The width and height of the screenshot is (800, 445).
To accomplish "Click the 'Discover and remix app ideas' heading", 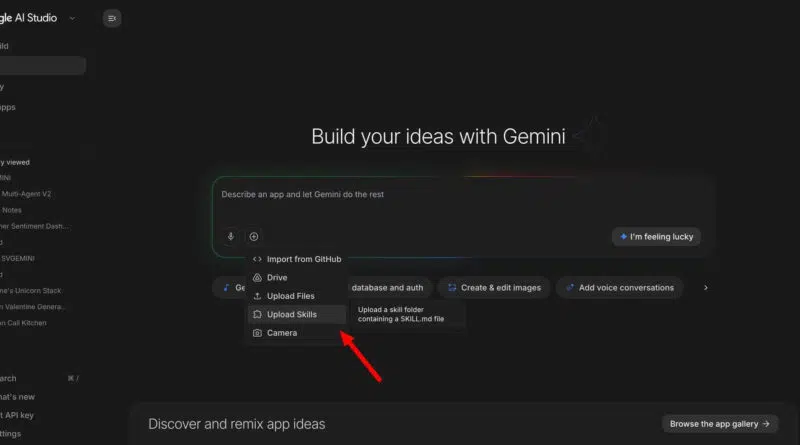I will (237, 424).
